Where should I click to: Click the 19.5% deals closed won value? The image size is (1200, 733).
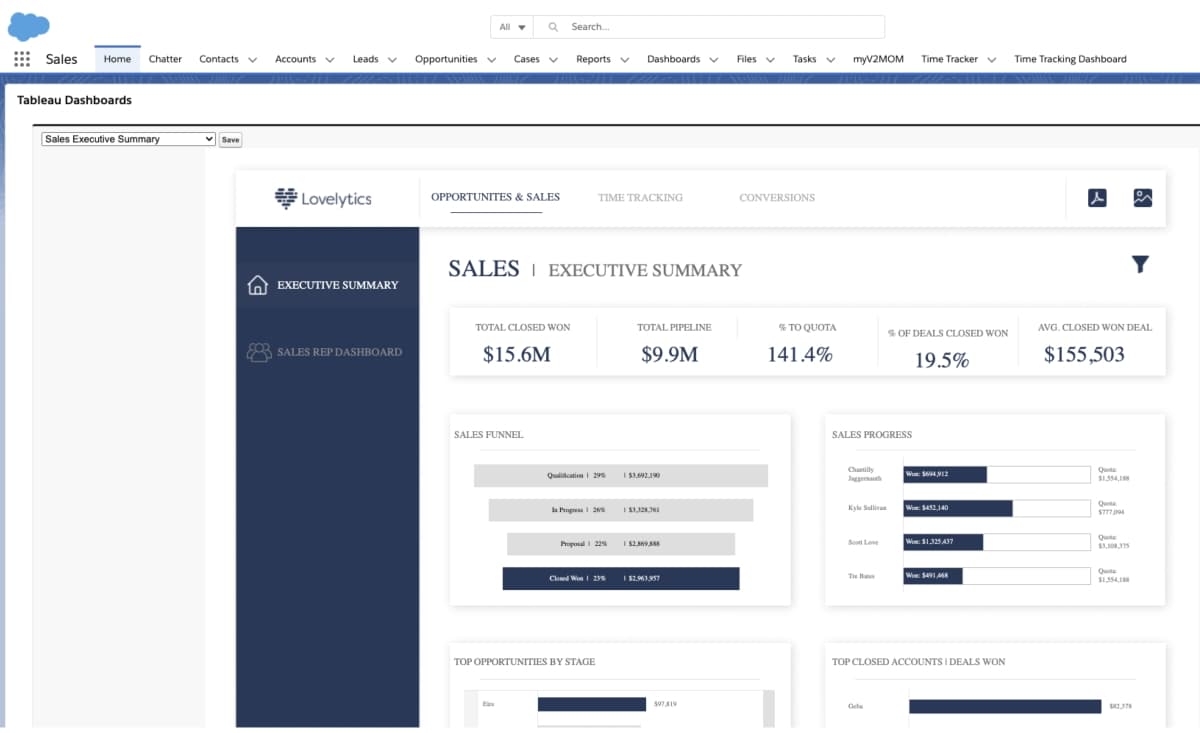[942, 360]
